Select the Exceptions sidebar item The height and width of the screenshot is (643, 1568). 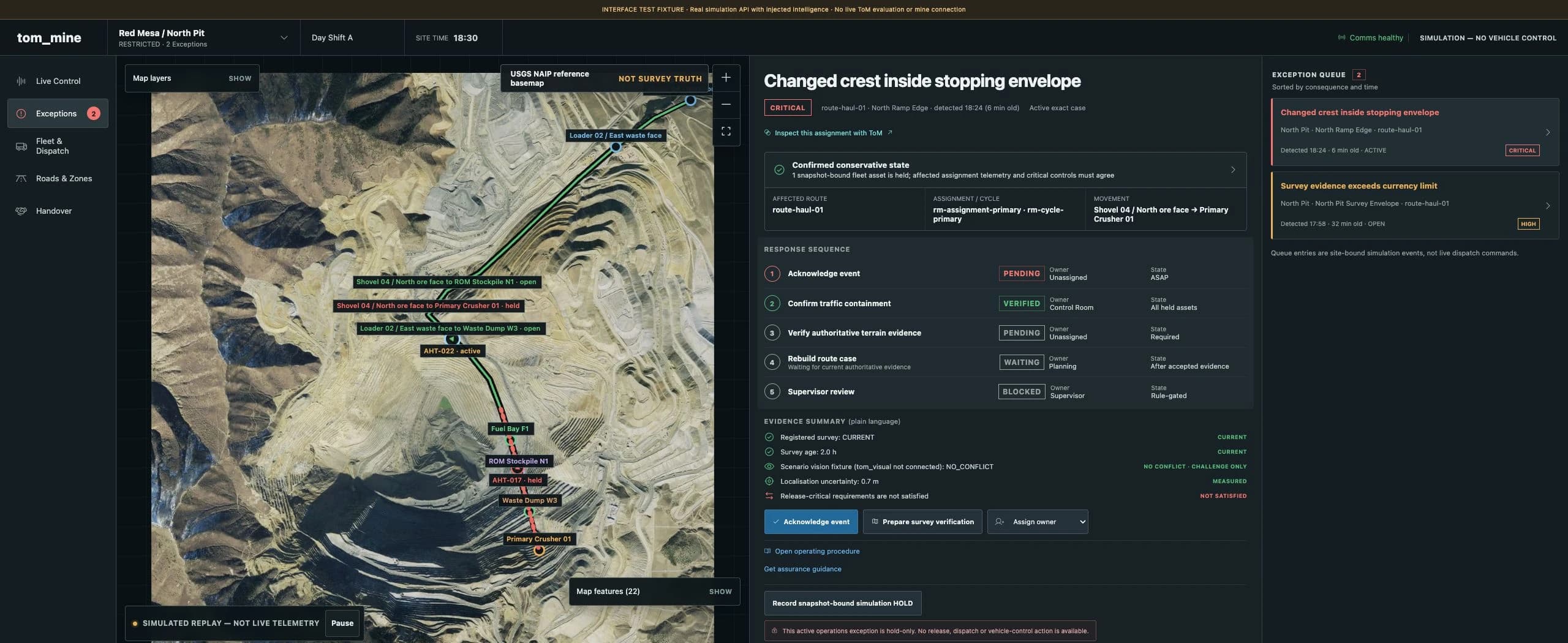58,113
